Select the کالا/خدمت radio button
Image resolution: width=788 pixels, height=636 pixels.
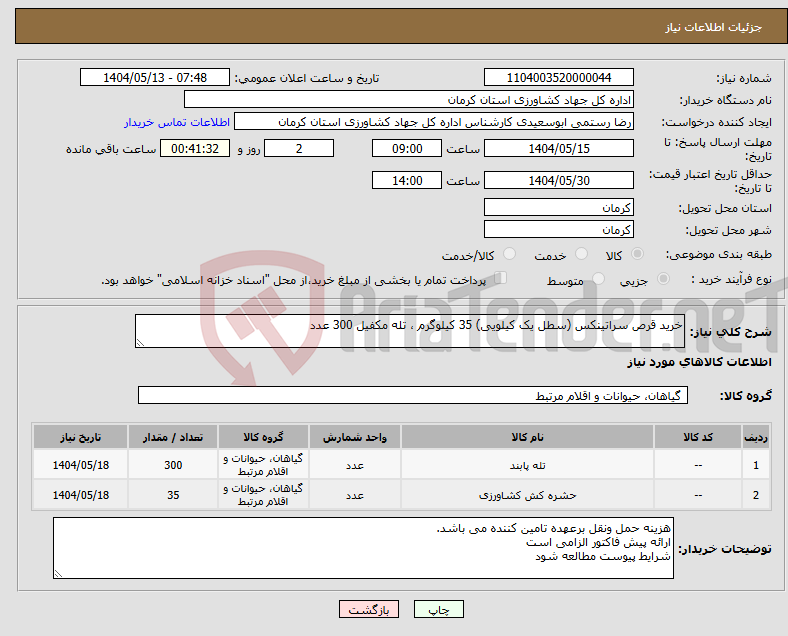pos(509,254)
